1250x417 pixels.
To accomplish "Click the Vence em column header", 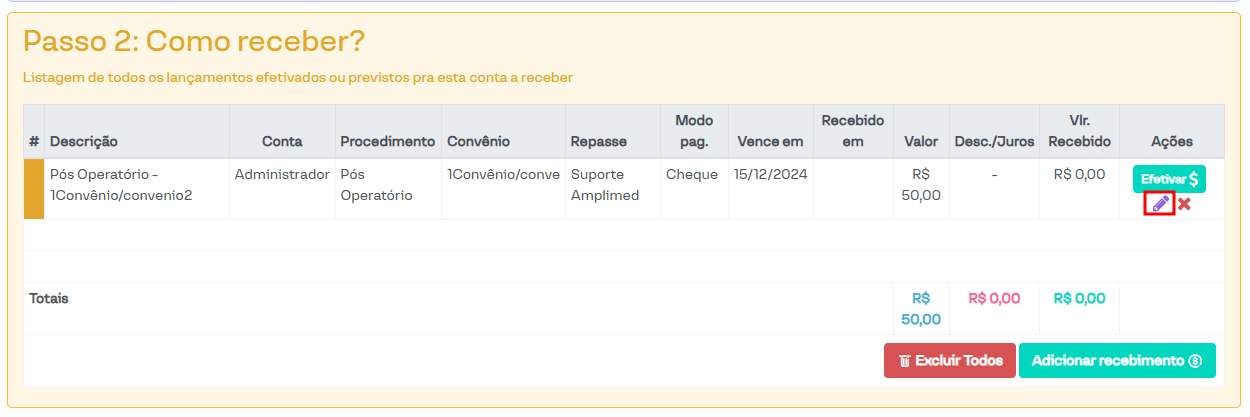I will [x=770, y=142].
